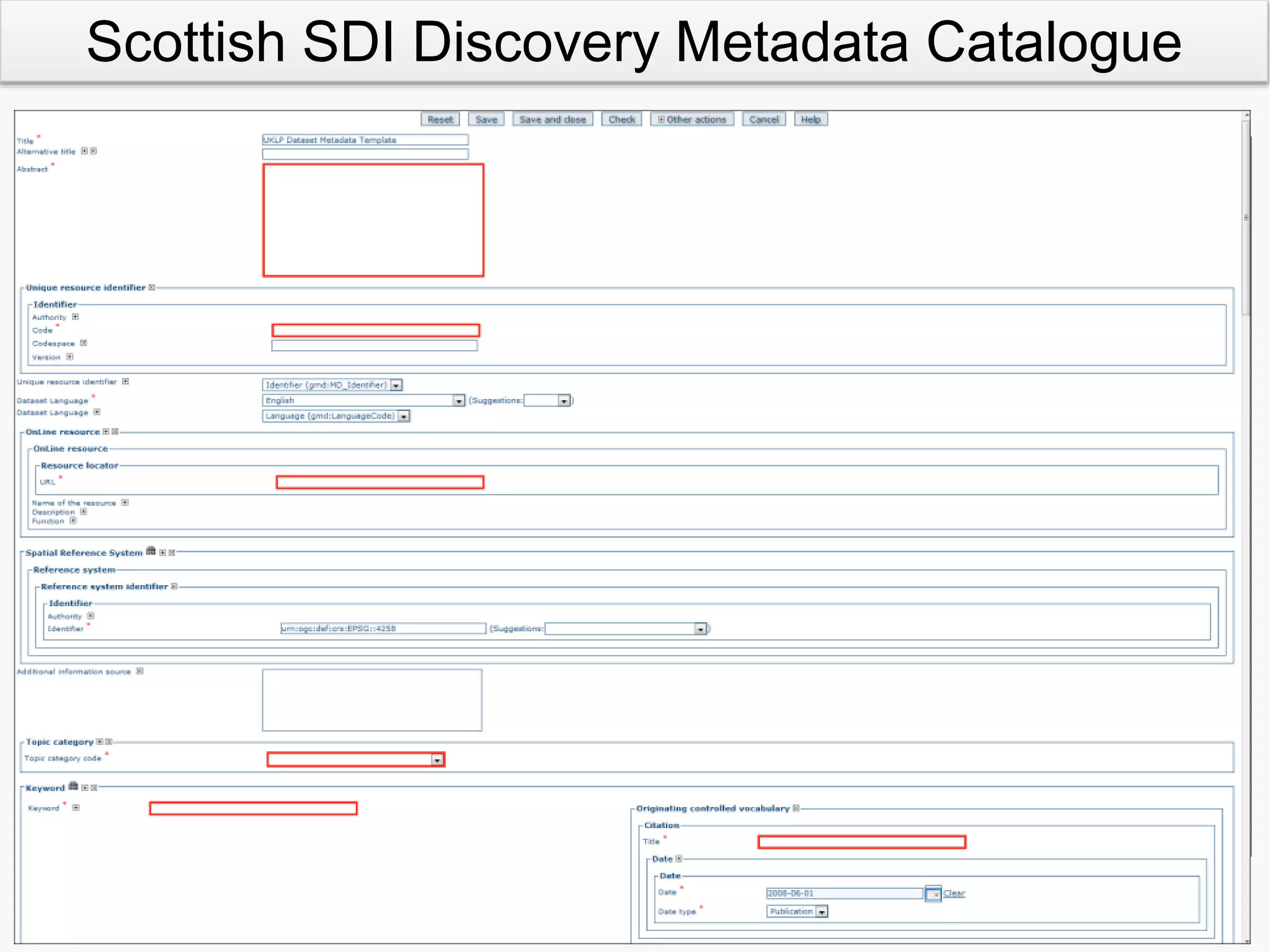Screen dimensions: 1270x952
Task: Remove the OnLine resource section
Action: pos(115,431)
